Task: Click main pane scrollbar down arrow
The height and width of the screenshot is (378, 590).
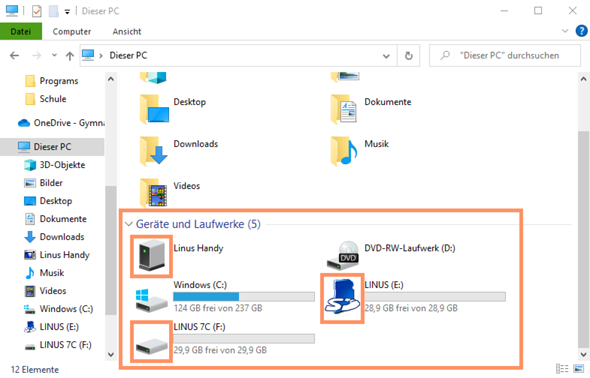Action: click(583, 354)
